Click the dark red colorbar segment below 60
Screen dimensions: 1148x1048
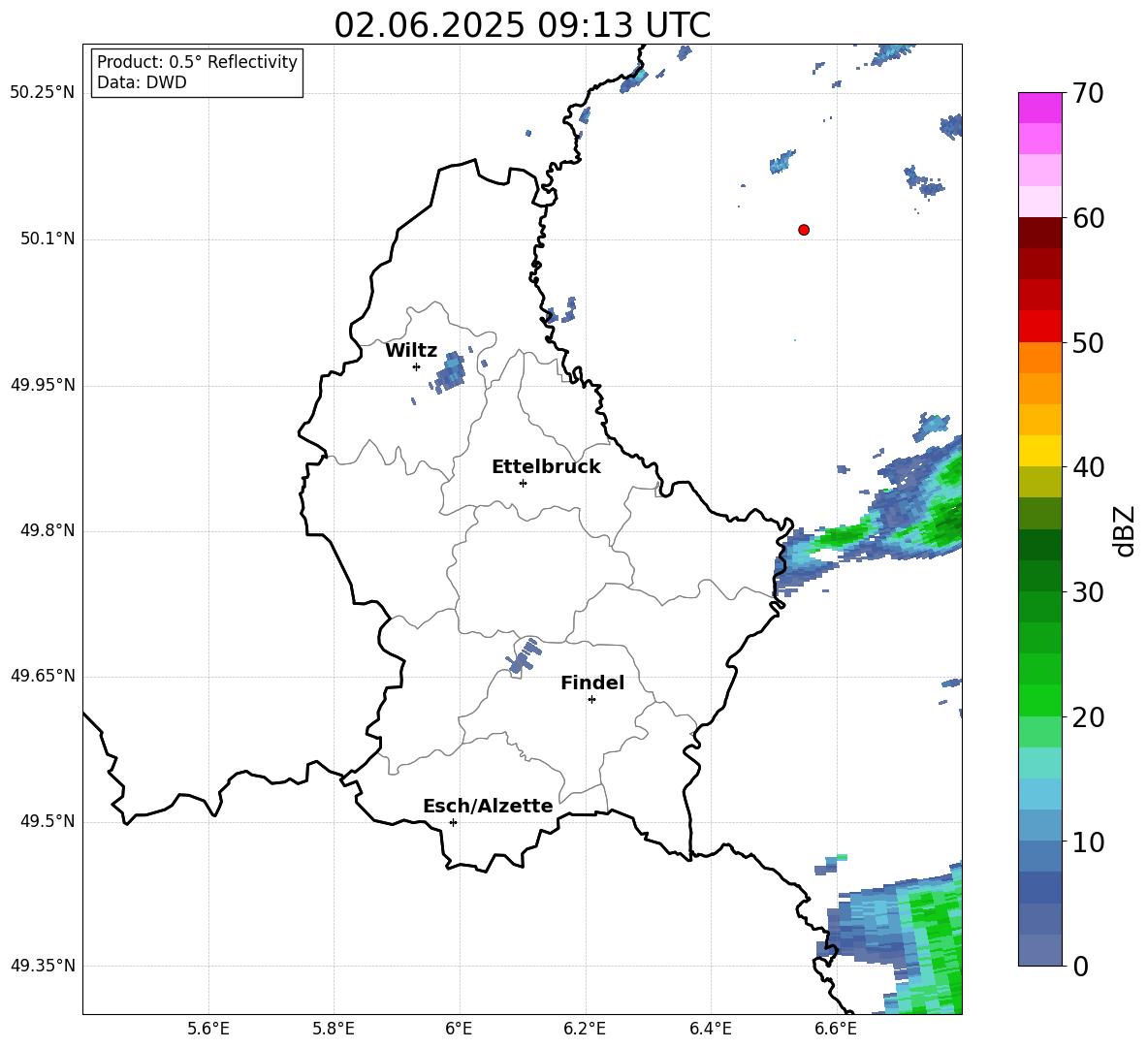click(x=1039, y=233)
